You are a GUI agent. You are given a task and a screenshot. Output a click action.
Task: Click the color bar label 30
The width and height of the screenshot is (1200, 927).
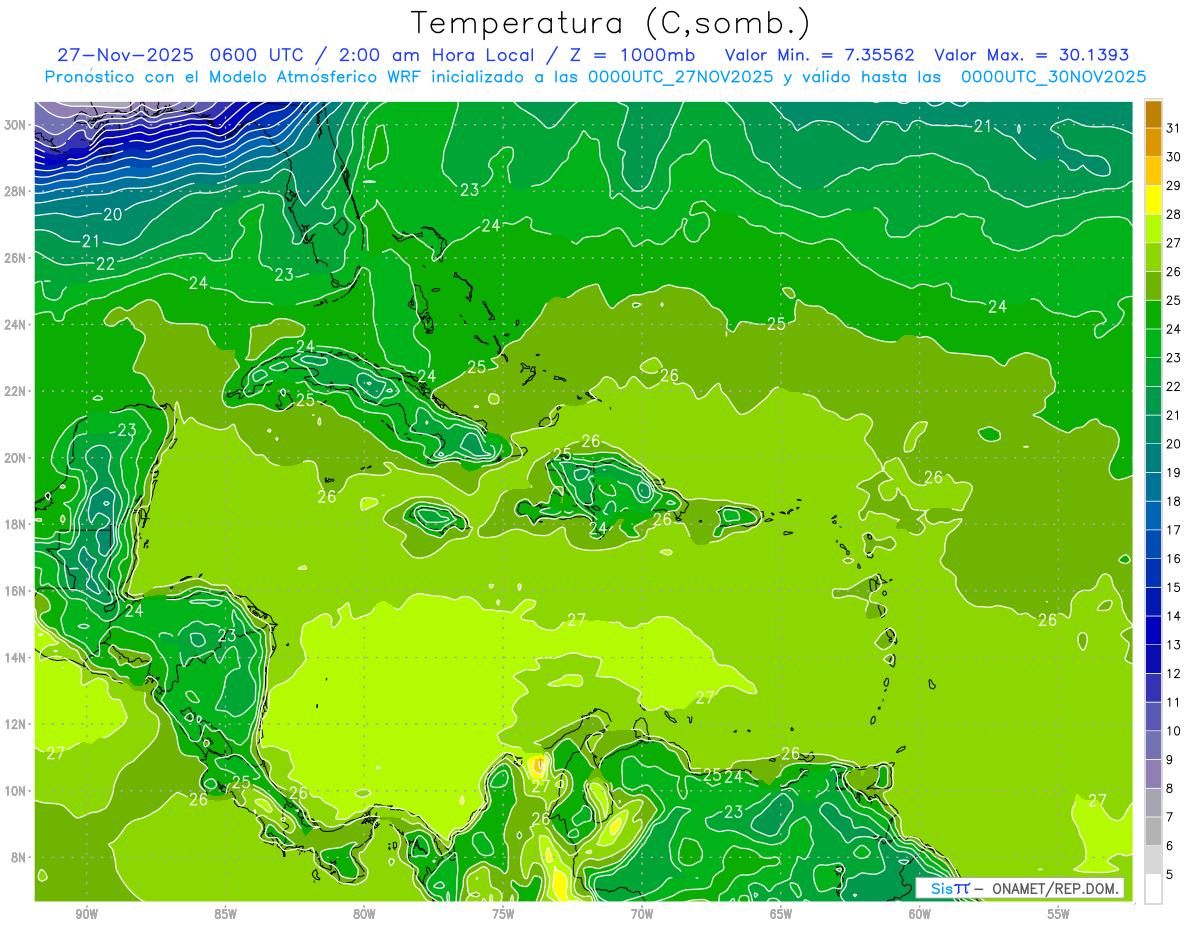pos(1173,156)
